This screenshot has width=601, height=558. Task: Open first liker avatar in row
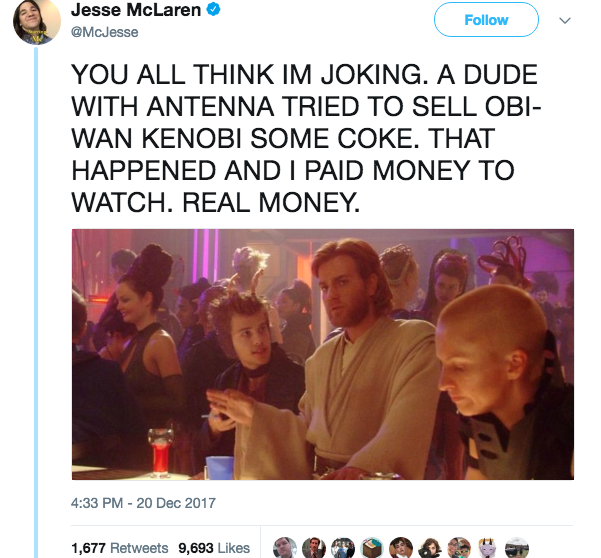point(285,548)
